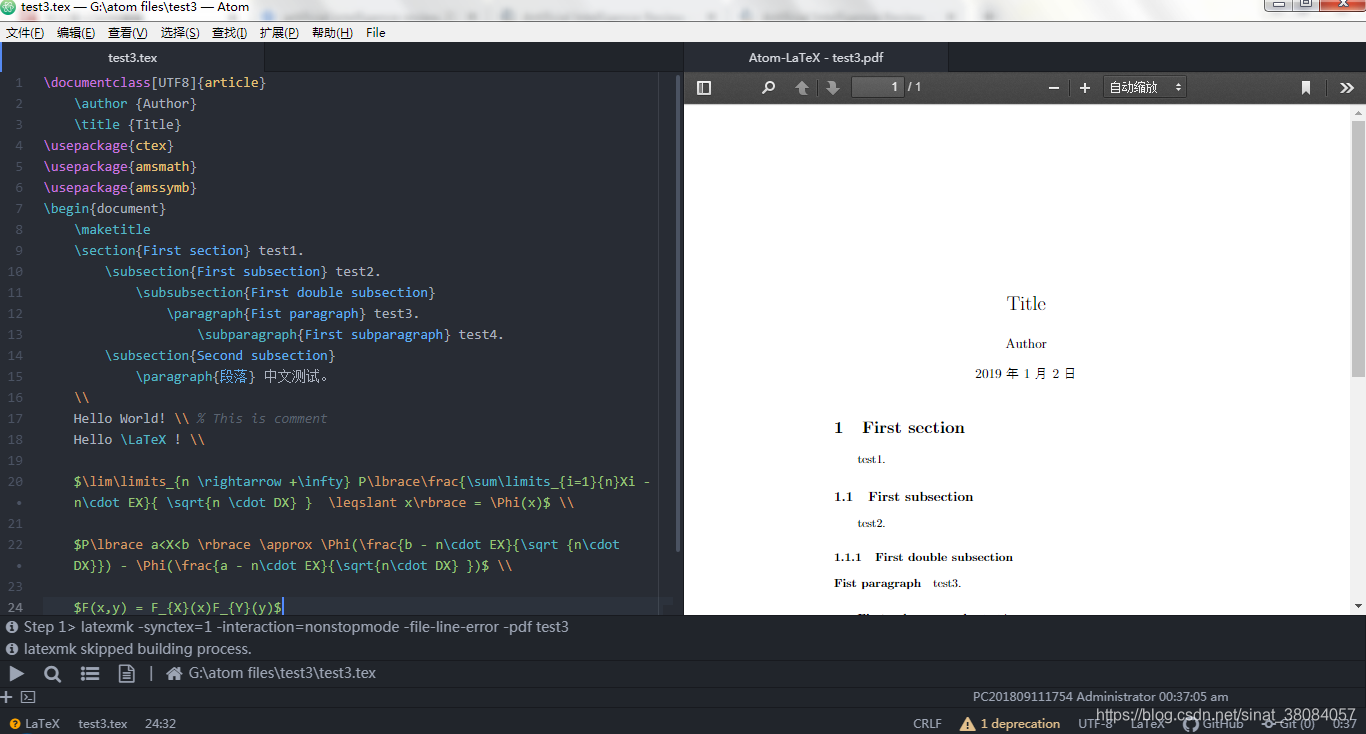Open the File menu
Screen dimensions: 1366x734
[x=376, y=33]
